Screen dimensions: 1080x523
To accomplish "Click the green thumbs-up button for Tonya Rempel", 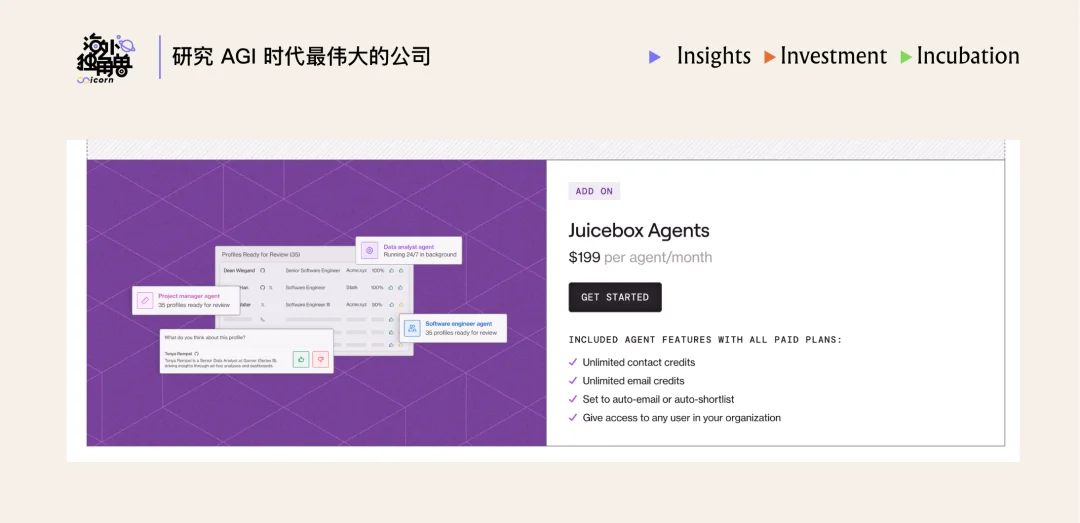I will [x=301, y=359].
